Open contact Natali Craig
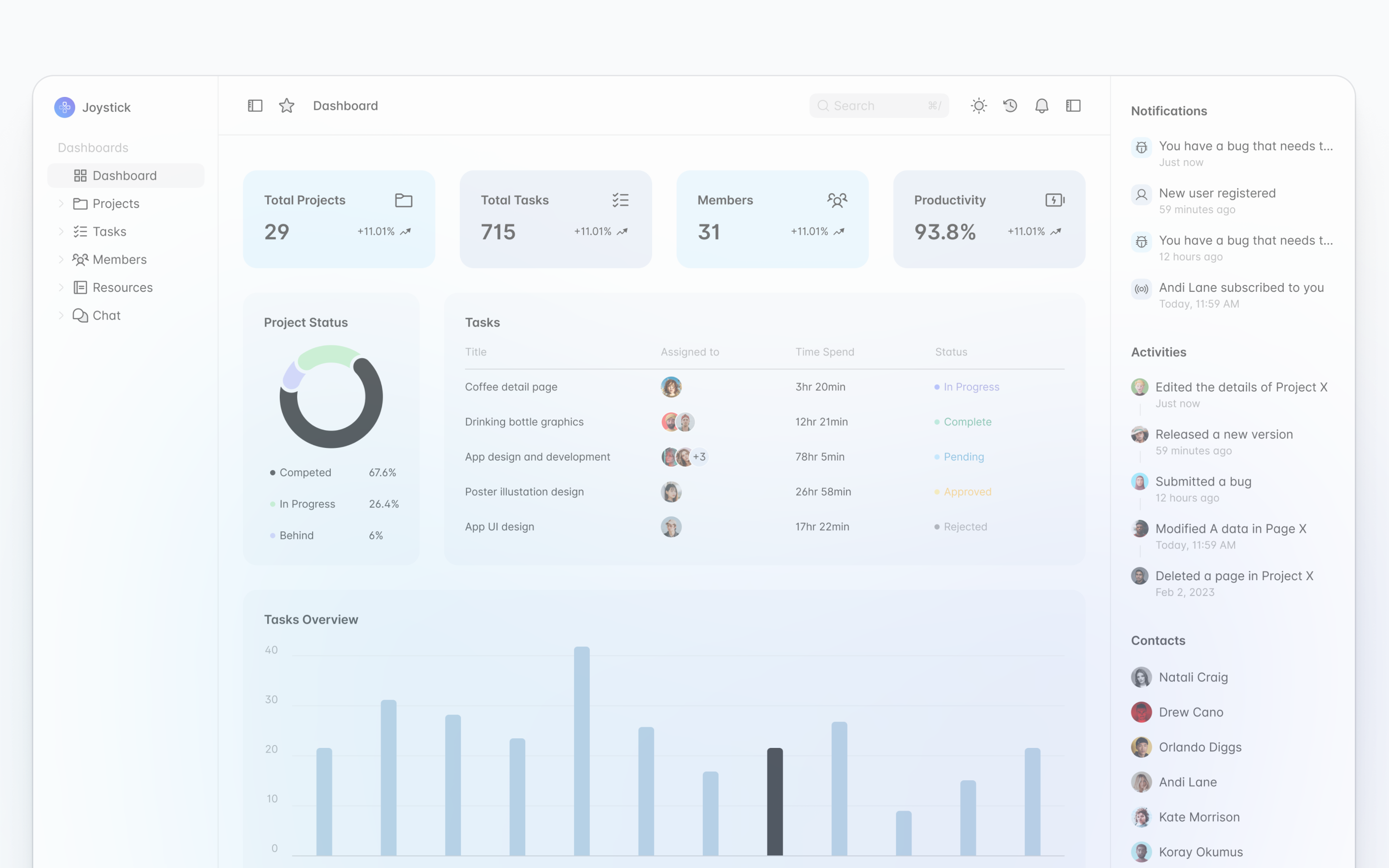The image size is (1389, 868). pos(1193,677)
